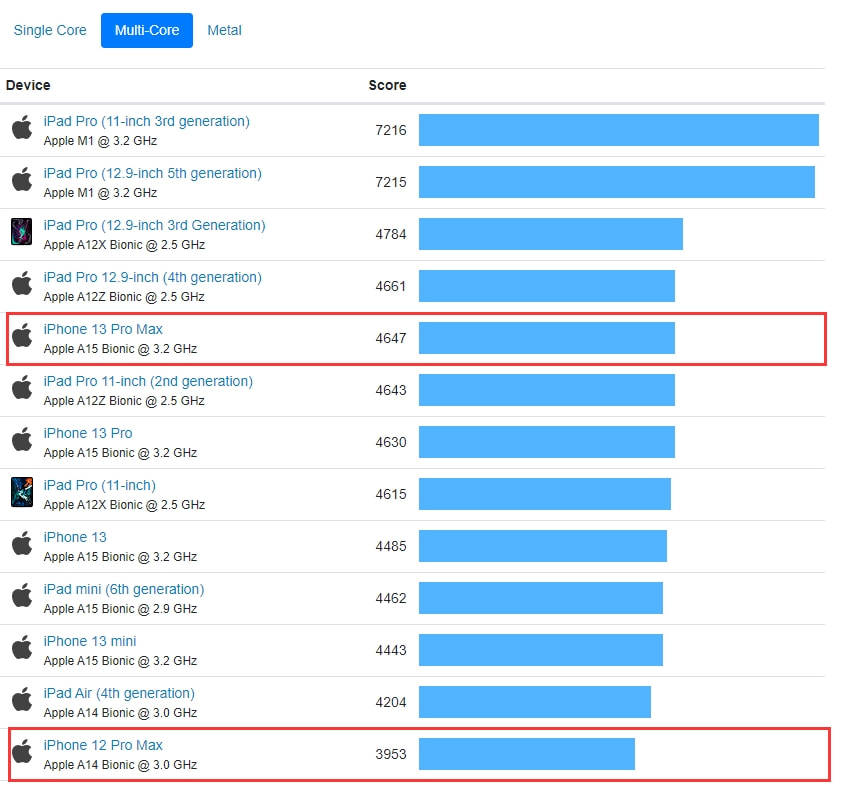Click the score bar for iPad Pro 12.9-inch 3rd Generation
Viewport: 847px width, 788px height.
click(x=551, y=234)
